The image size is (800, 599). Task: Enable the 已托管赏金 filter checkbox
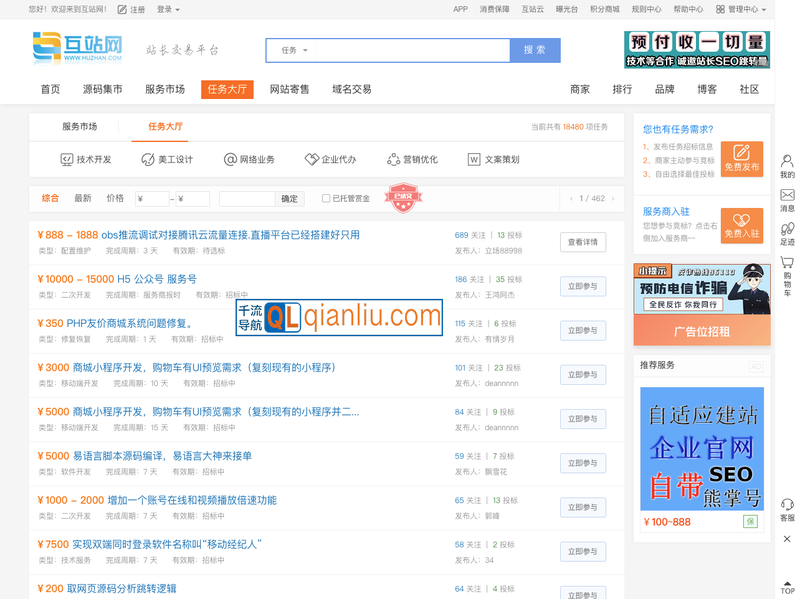[327, 197]
